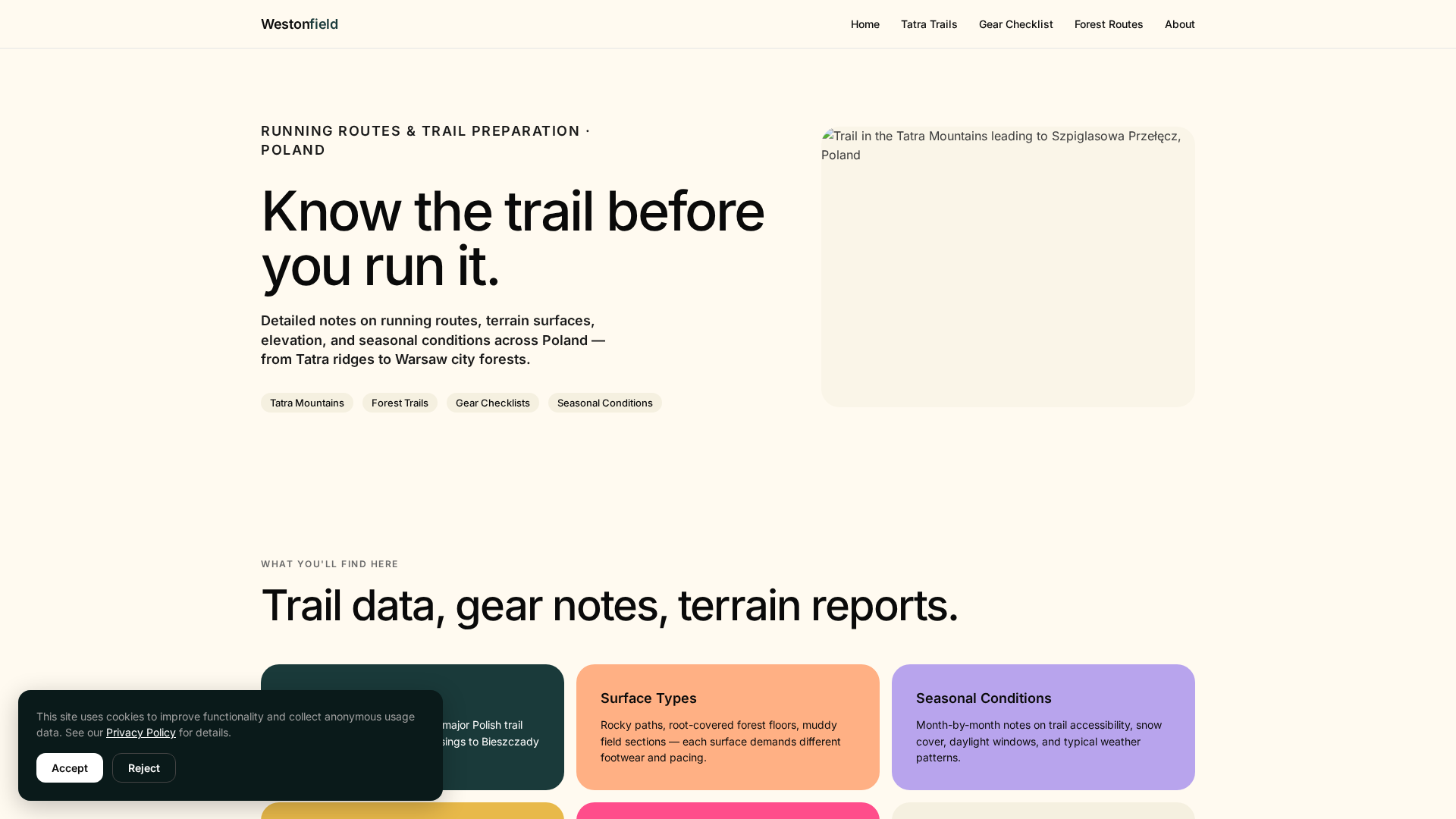Open the About page
1456x819 pixels.
[1180, 24]
